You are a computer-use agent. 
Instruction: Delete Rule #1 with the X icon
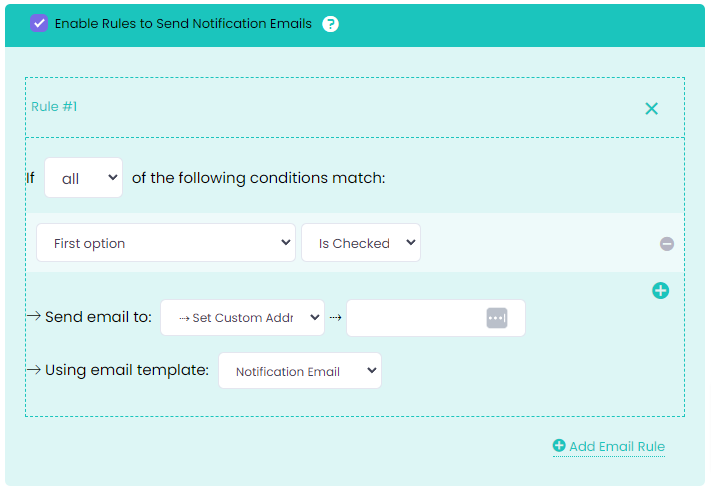pyautogui.click(x=651, y=108)
